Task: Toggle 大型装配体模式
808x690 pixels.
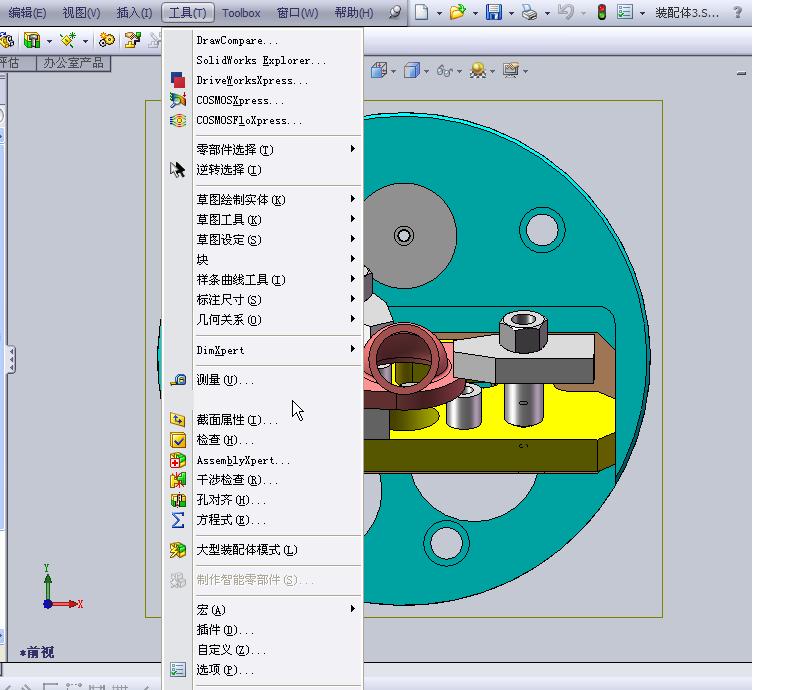Action: pos(247,550)
